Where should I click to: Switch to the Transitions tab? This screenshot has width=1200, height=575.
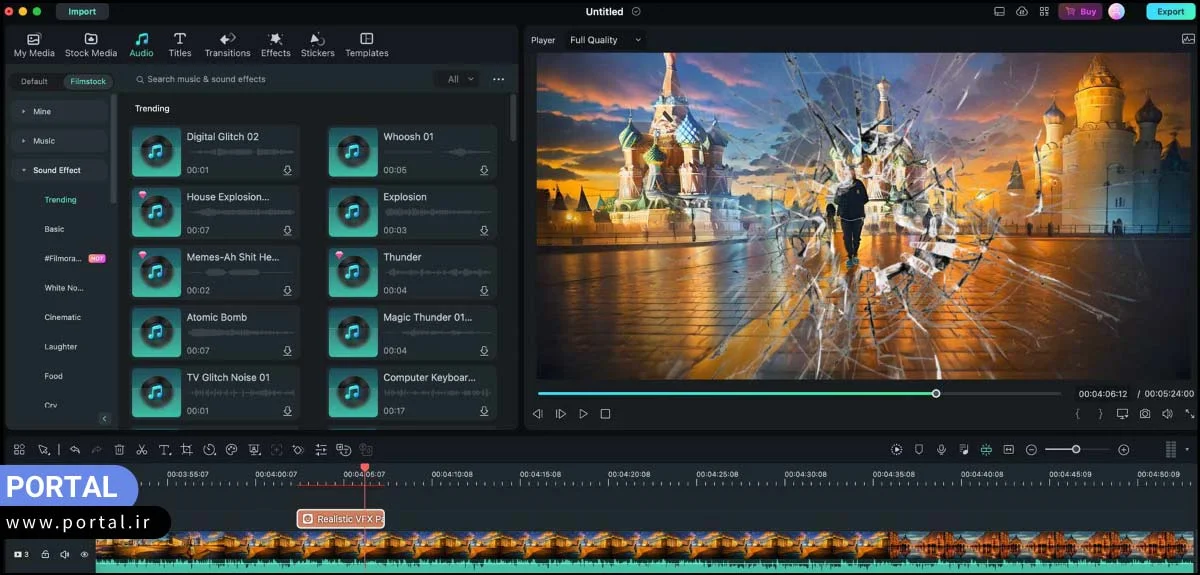point(228,44)
